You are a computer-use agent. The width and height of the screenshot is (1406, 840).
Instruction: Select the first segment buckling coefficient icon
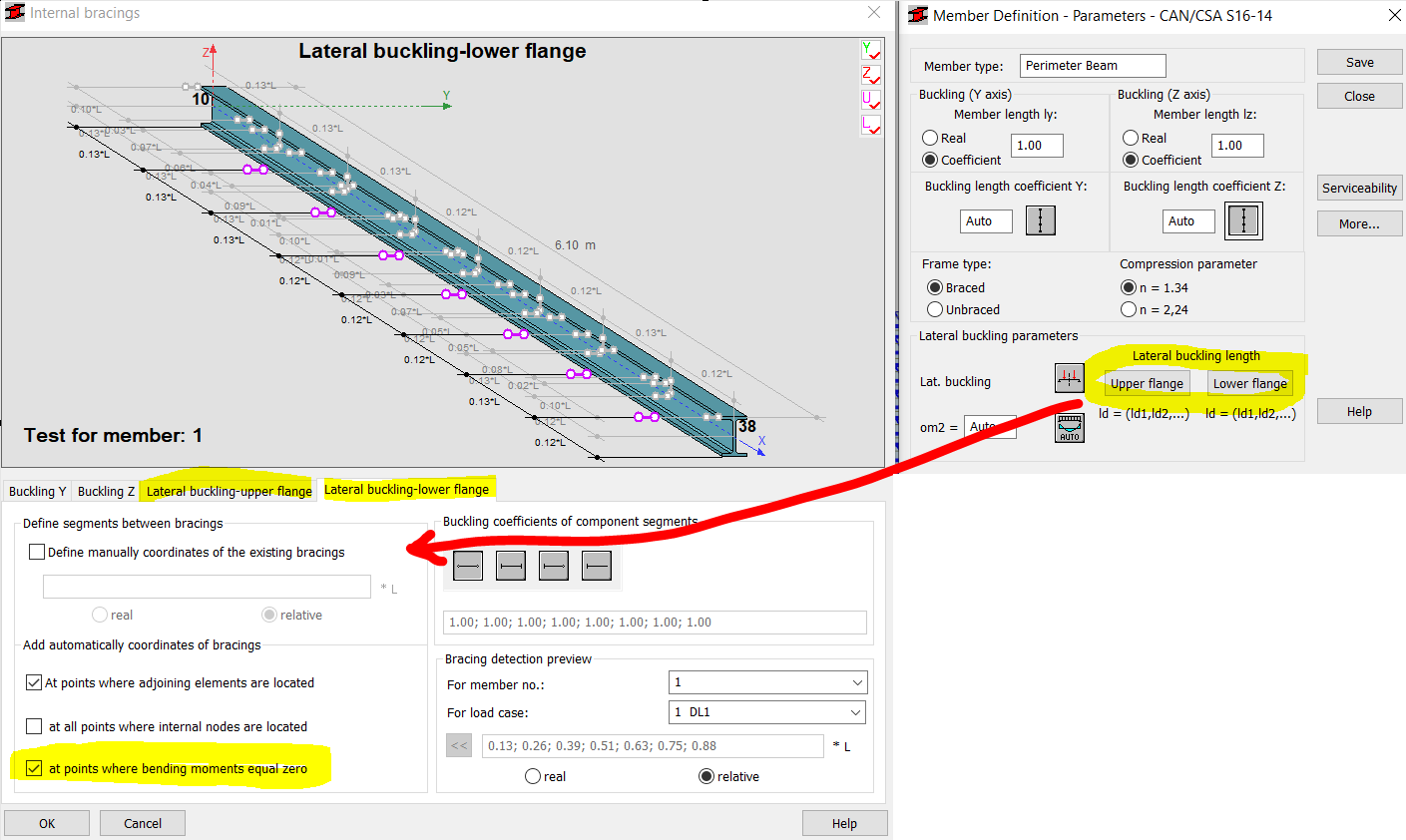[x=468, y=566]
